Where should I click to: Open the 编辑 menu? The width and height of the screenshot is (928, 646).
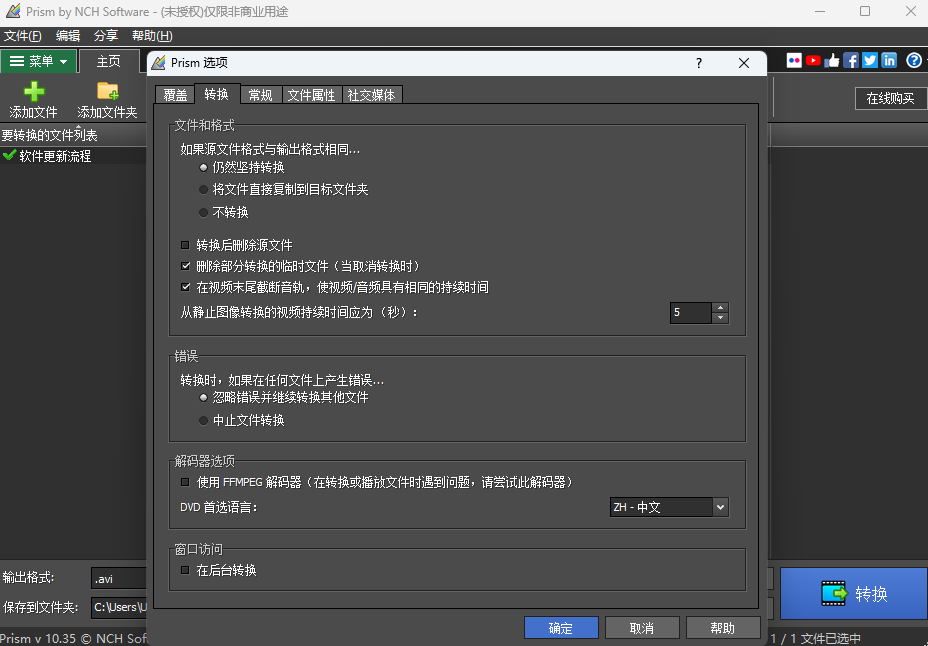click(x=68, y=35)
